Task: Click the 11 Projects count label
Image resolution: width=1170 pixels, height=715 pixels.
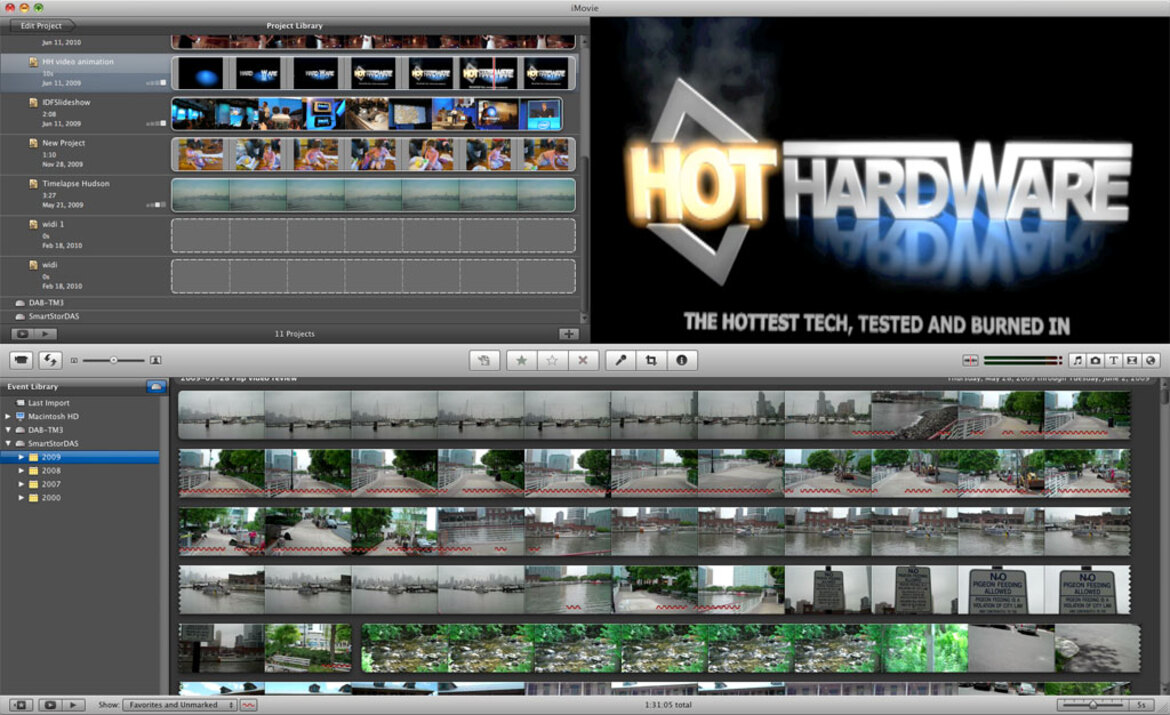Action: pos(294,334)
